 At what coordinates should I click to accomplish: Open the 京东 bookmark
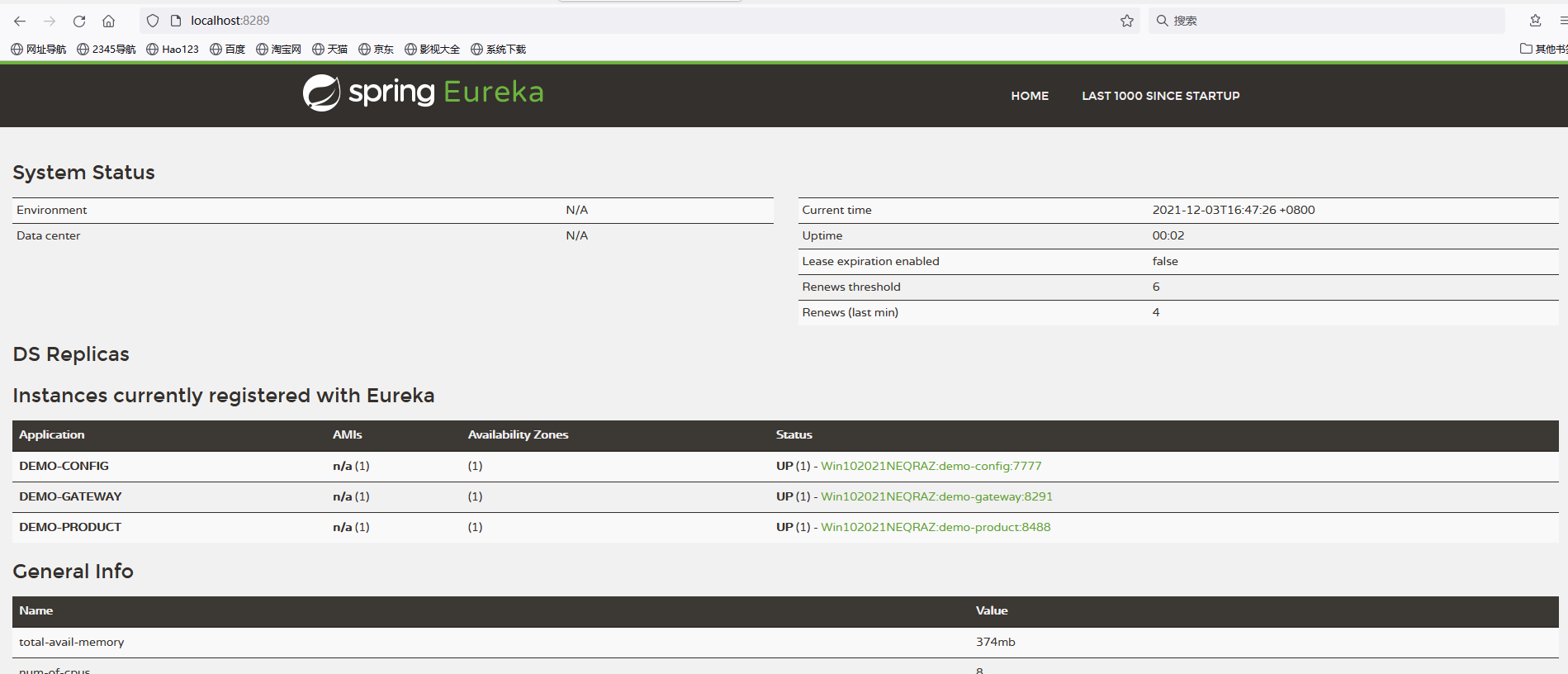click(x=377, y=50)
